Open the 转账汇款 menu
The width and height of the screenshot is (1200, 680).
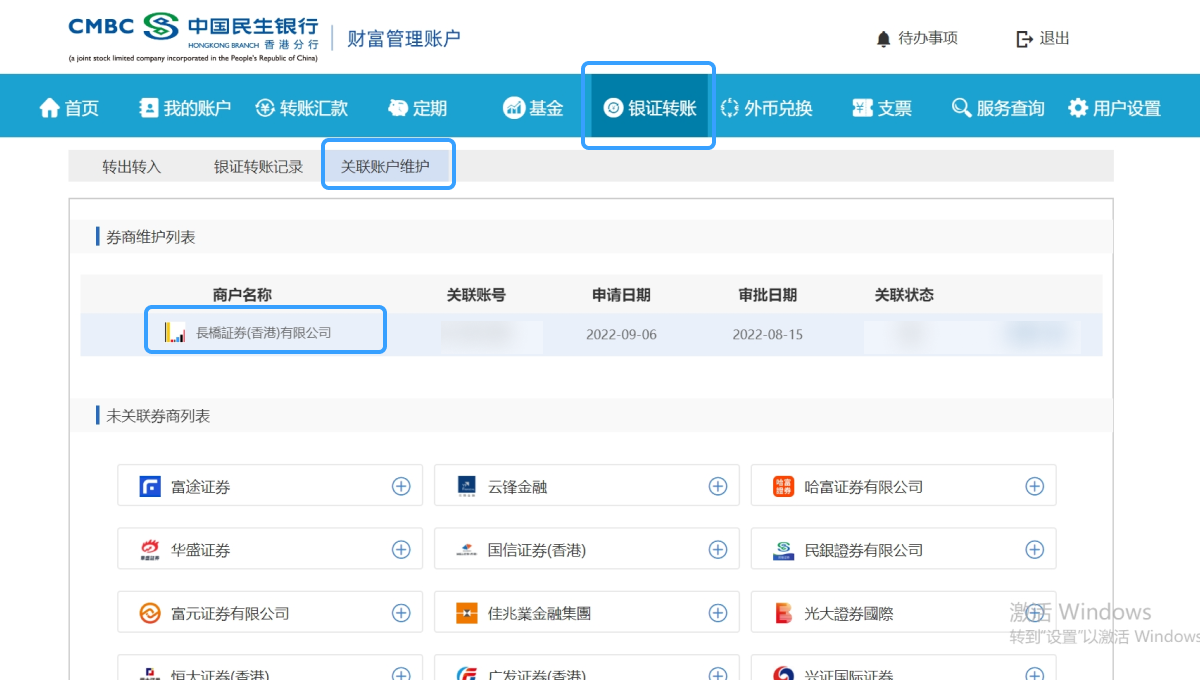coord(302,108)
